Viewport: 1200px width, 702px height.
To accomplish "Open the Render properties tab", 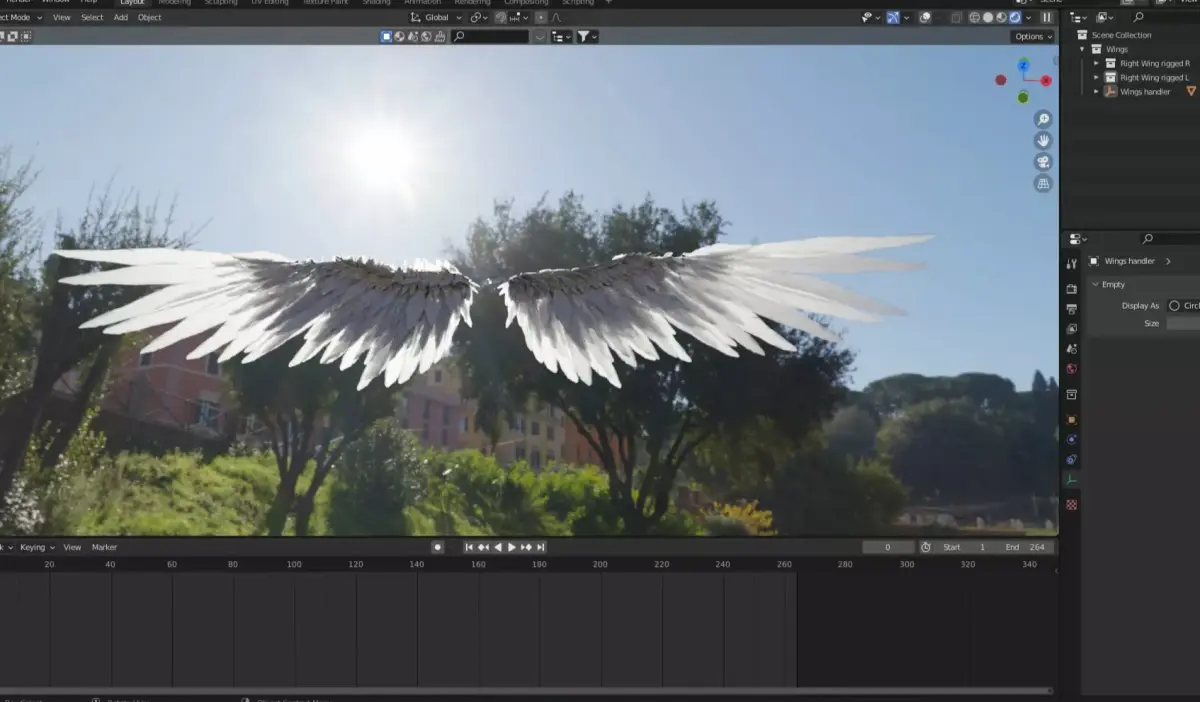I will [x=1071, y=289].
